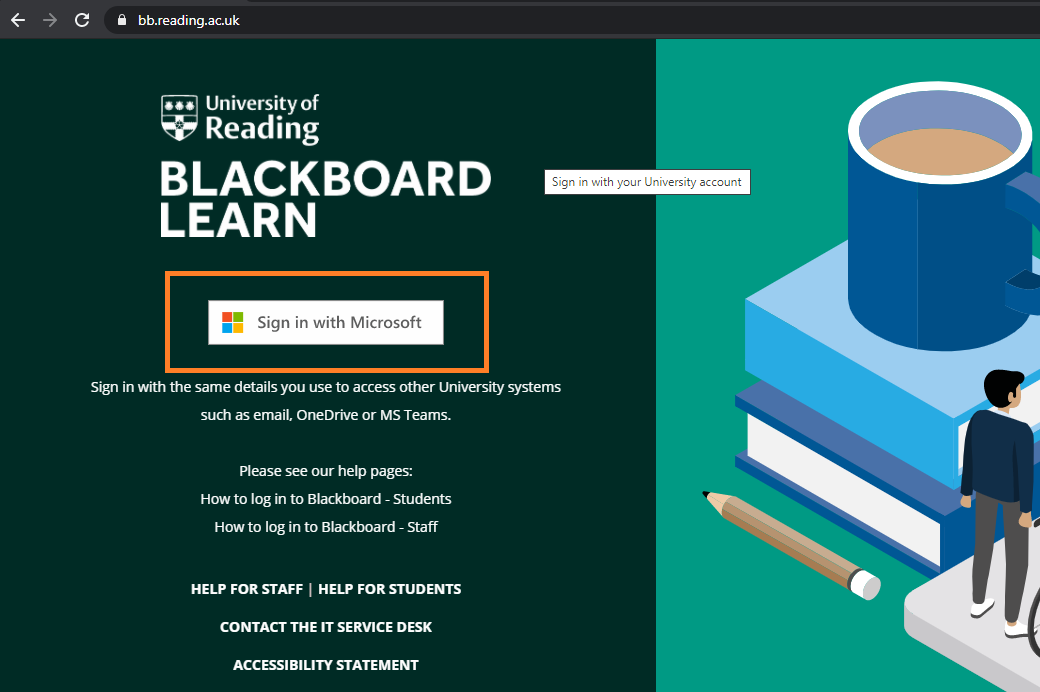Screen dimensions: 1040x692
Task: Click the BLACKBOARD LEARN heading
Action: click(325, 200)
